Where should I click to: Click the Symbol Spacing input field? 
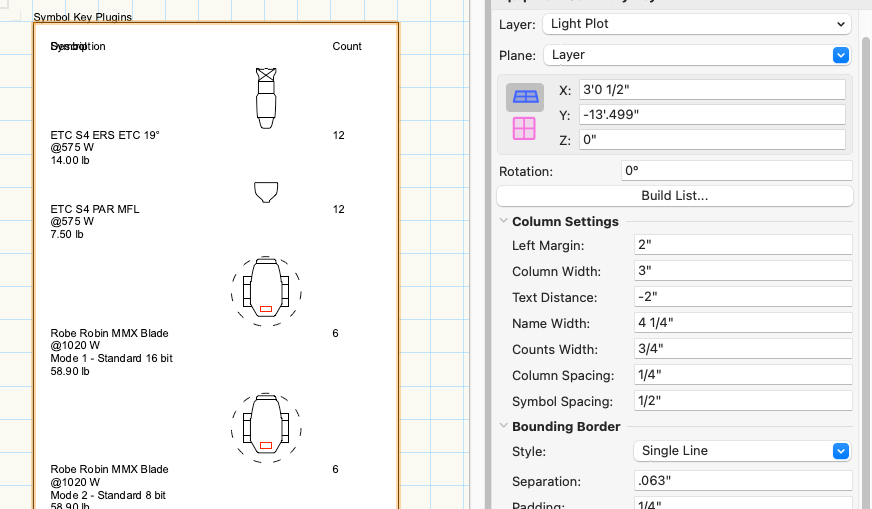[x=742, y=401]
